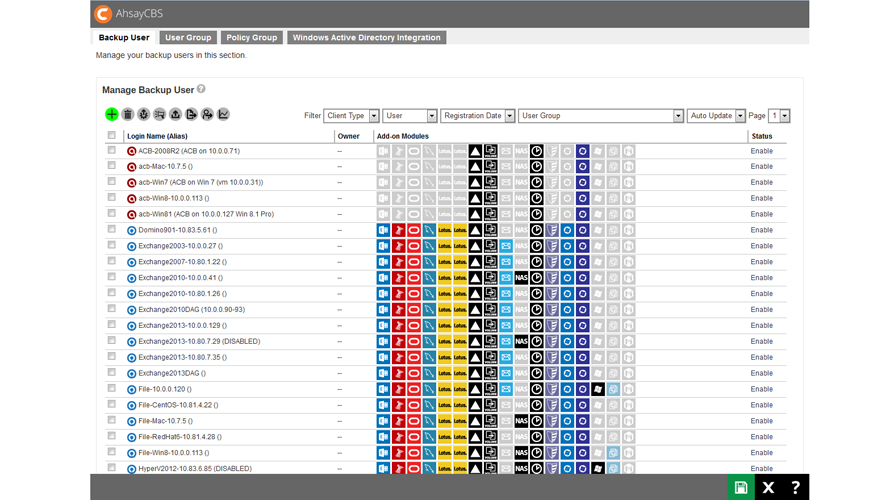Click the black triangle module icon in ACB-2008R2 row
Image resolution: width=890 pixels, height=500 pixels.
pyautogui.click(x=475, y=152)
